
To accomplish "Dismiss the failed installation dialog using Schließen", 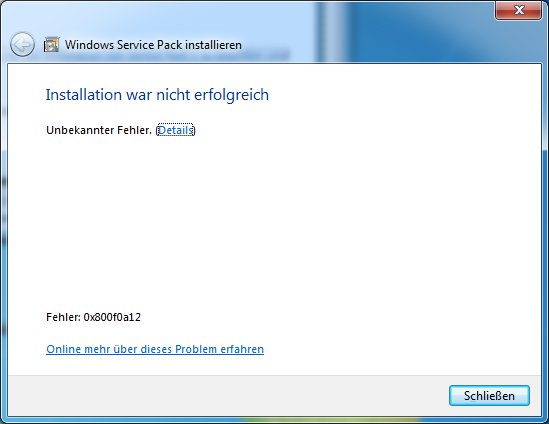I will pyautogui.click(x=489, y=396).
